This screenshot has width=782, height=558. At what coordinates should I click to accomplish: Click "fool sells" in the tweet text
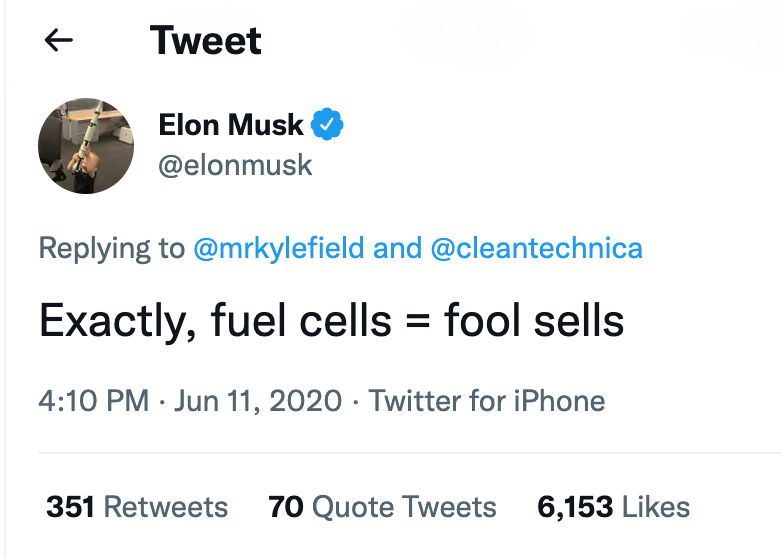534,320
